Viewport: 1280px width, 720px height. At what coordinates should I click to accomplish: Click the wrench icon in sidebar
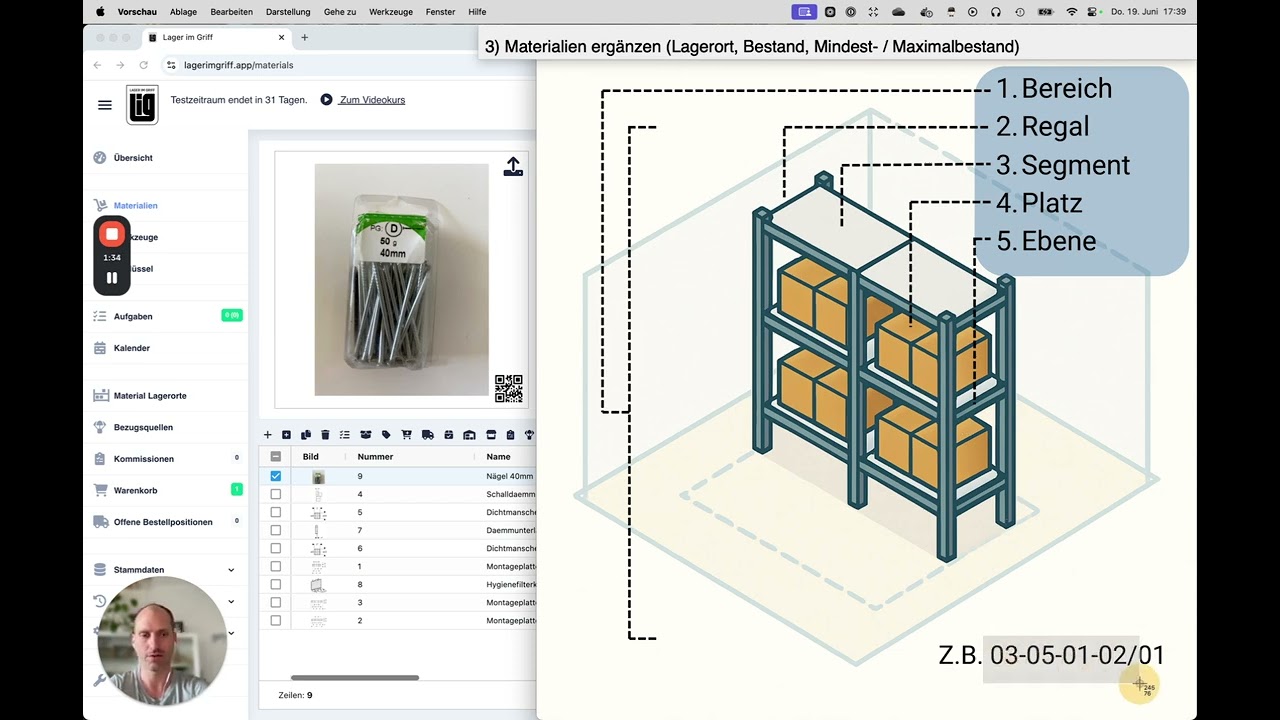(99, 680)
